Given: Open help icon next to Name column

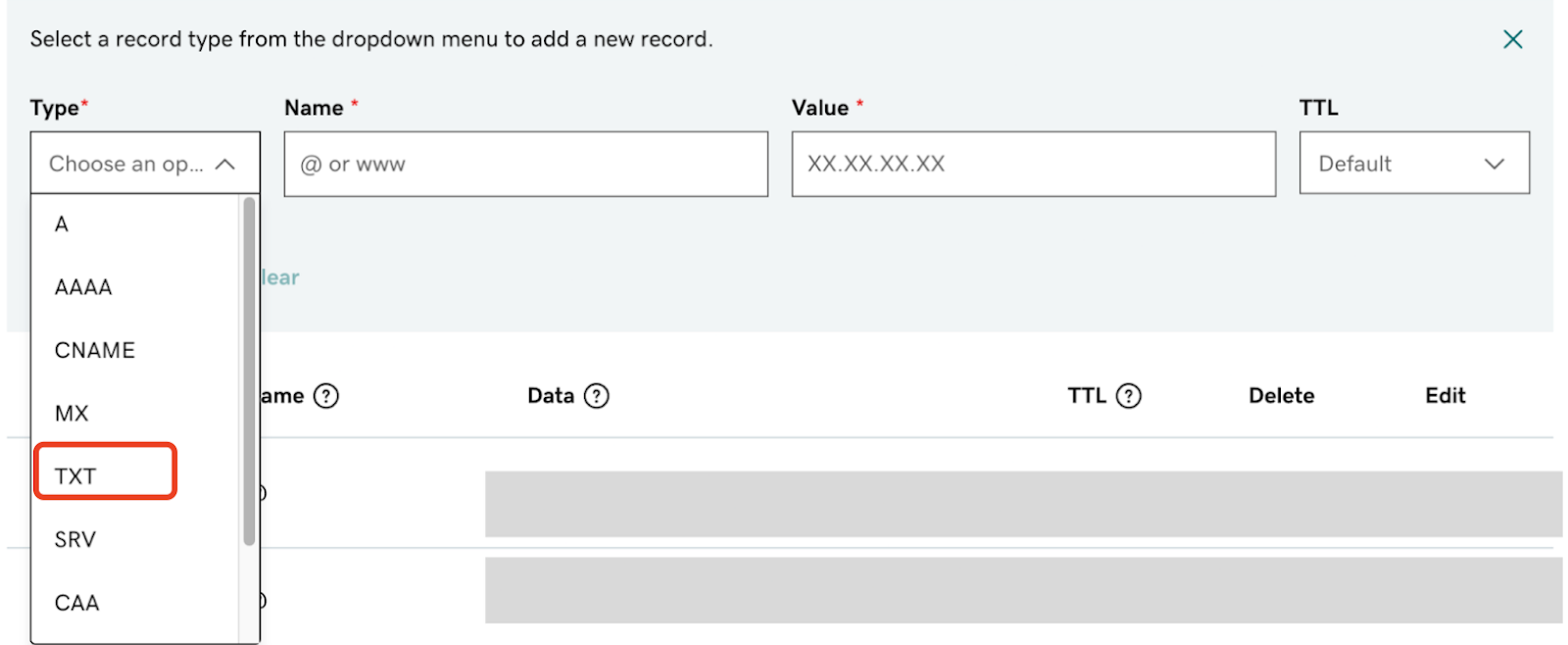Looking at the screenshot, I should tap(326, 396).
